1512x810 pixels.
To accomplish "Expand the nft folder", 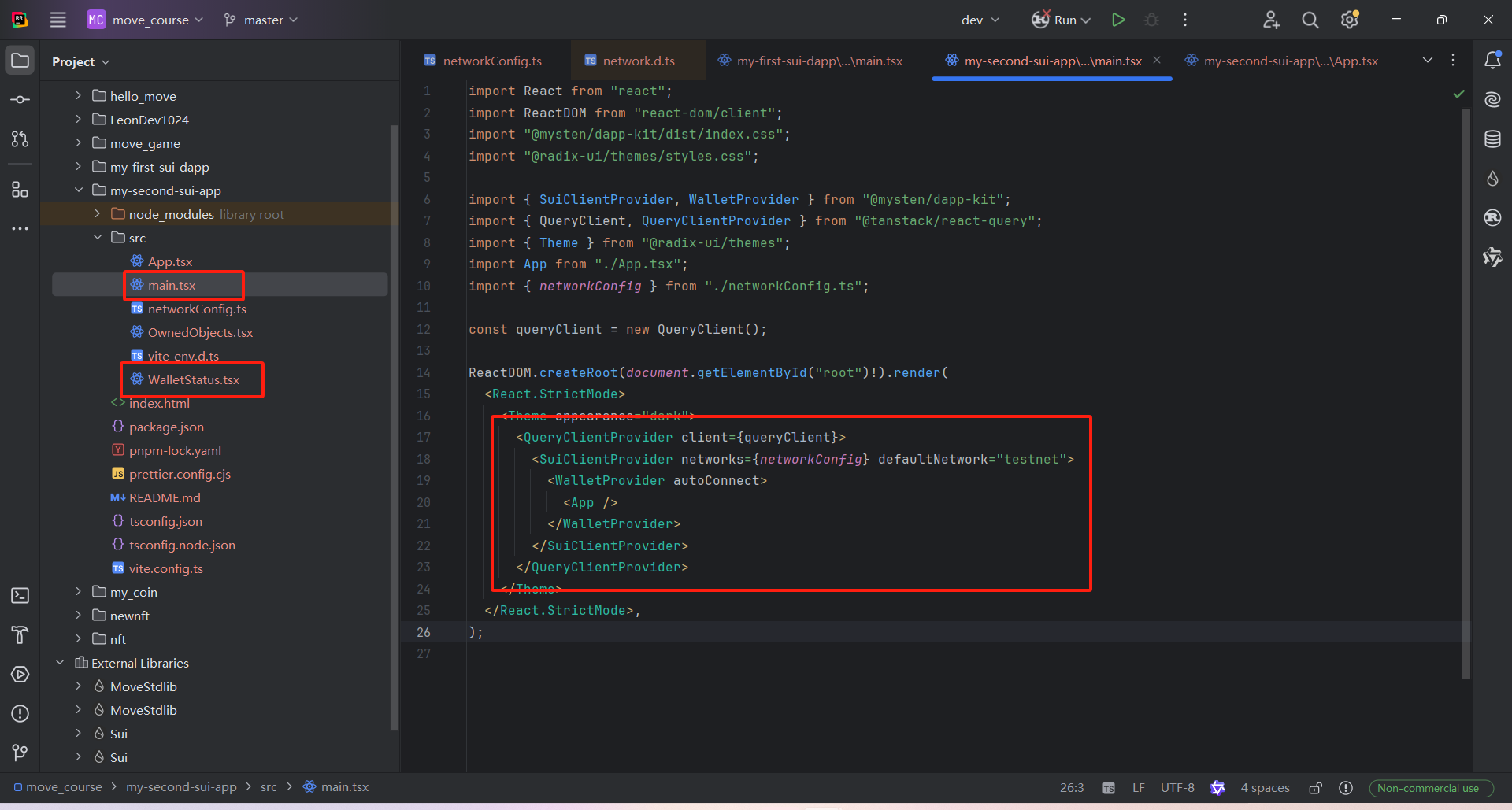I will click(x=78, y=638).
